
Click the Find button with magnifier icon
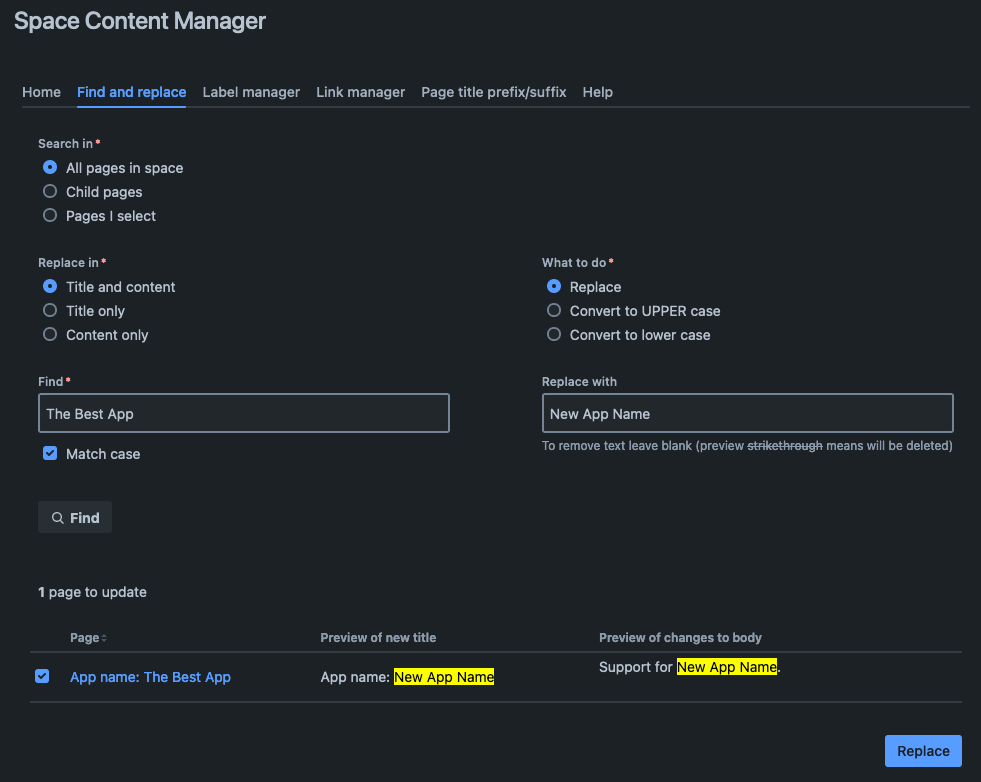click(75, 517)
